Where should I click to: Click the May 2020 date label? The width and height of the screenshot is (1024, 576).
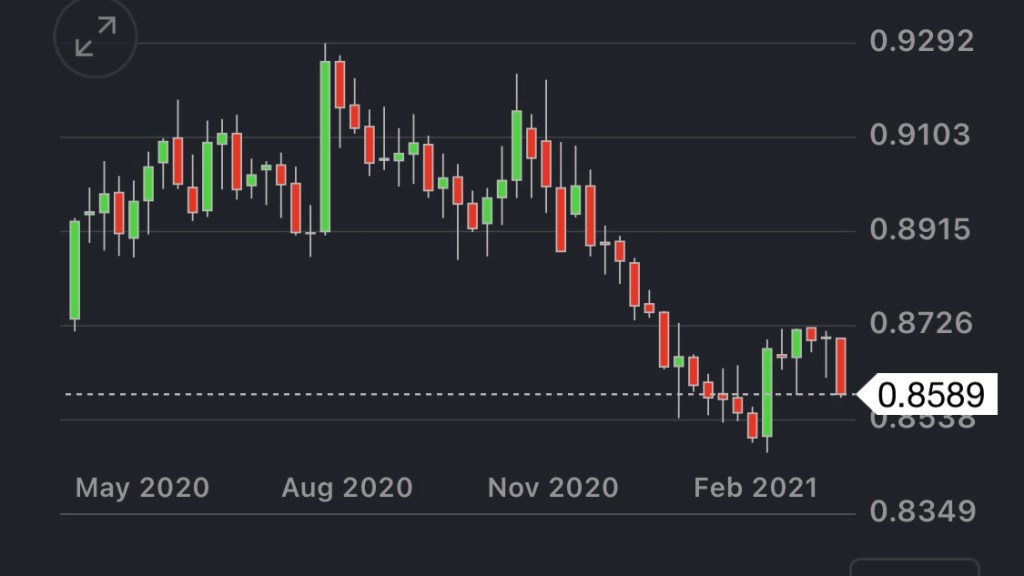(142, 488)
